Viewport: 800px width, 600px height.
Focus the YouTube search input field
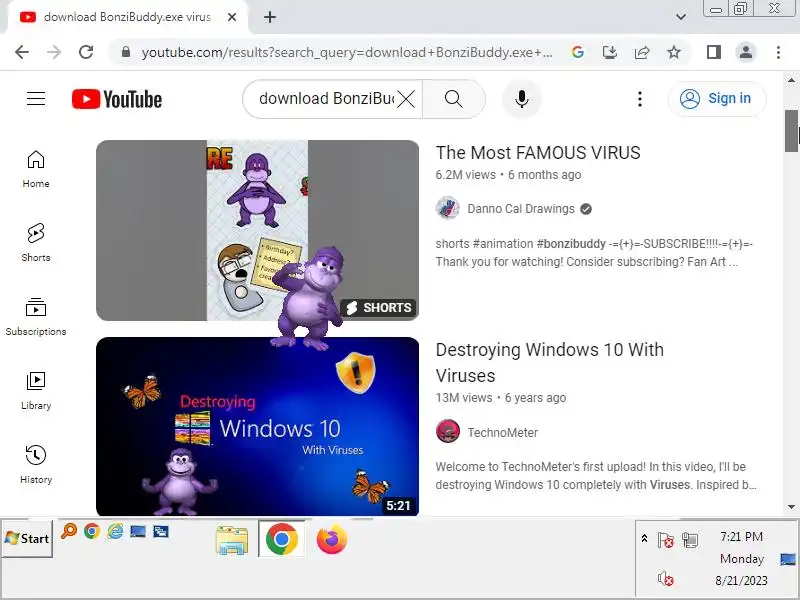(327, 98)
